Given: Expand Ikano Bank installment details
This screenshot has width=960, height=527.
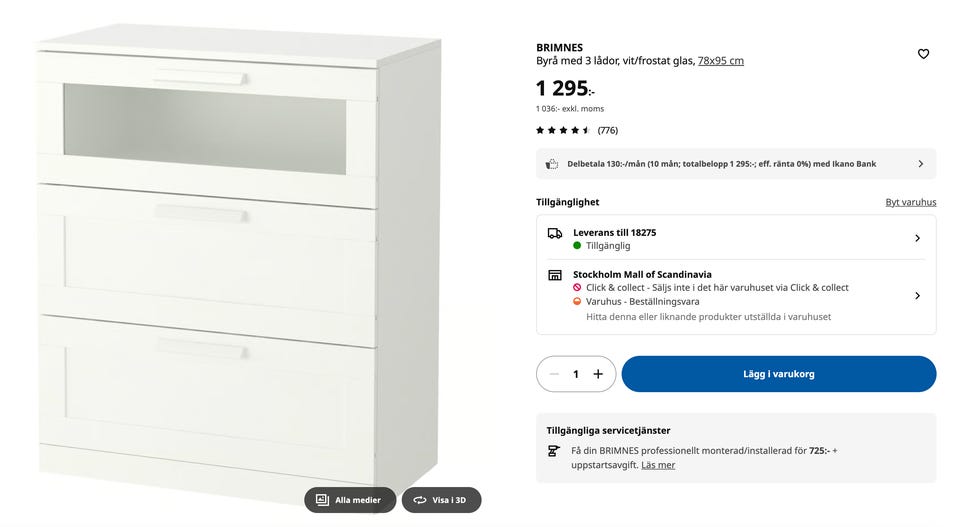Looking at the screenshot, I should coord(920,164).
